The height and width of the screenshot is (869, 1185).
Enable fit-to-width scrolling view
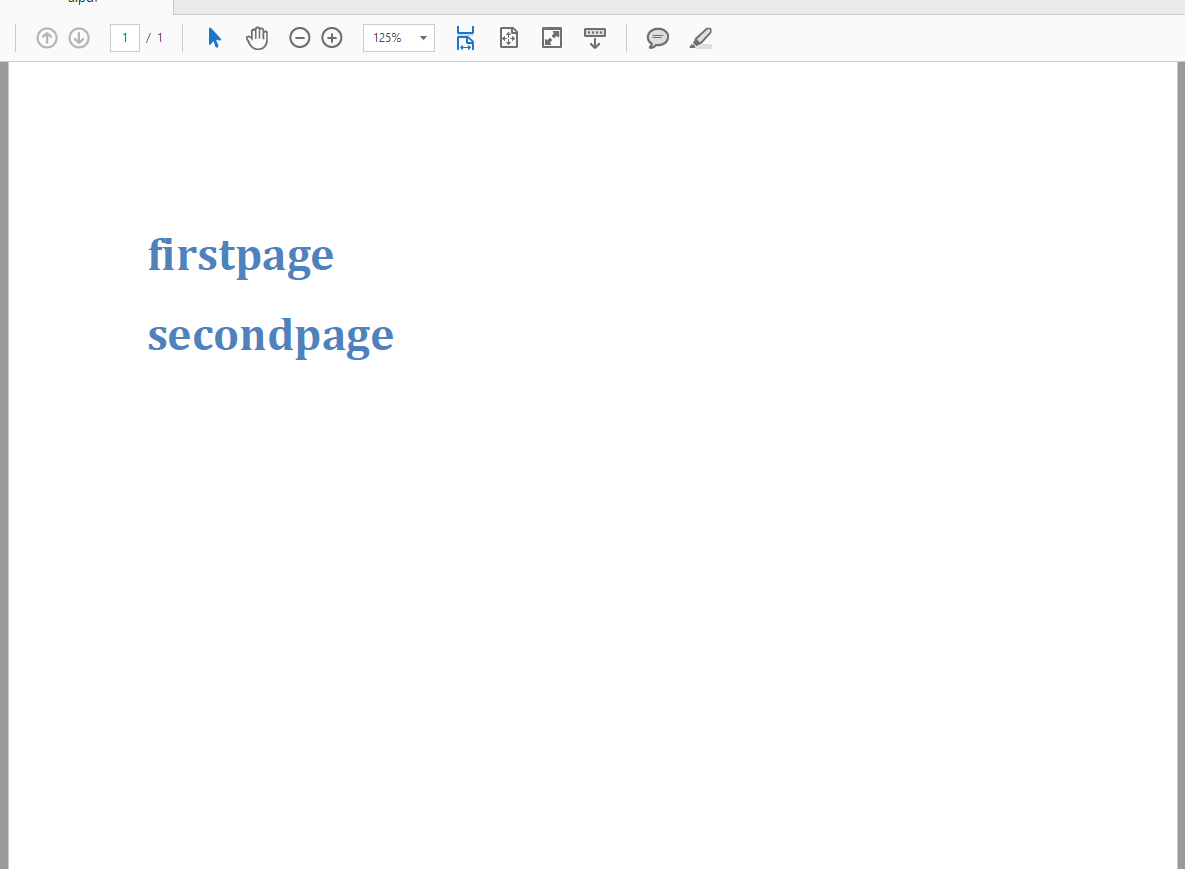point(465,38)
